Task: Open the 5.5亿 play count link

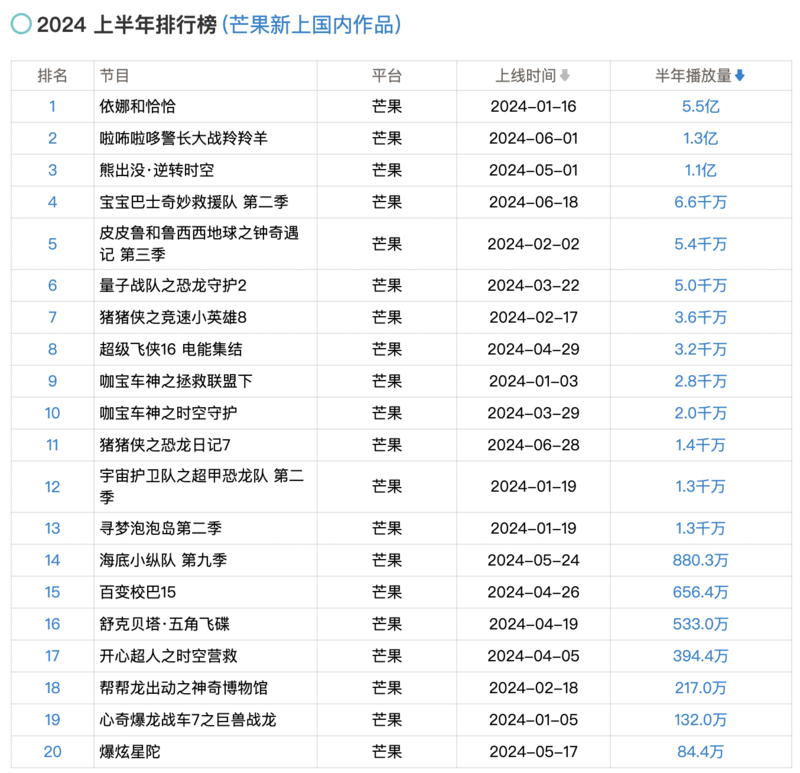Action: 701,107
